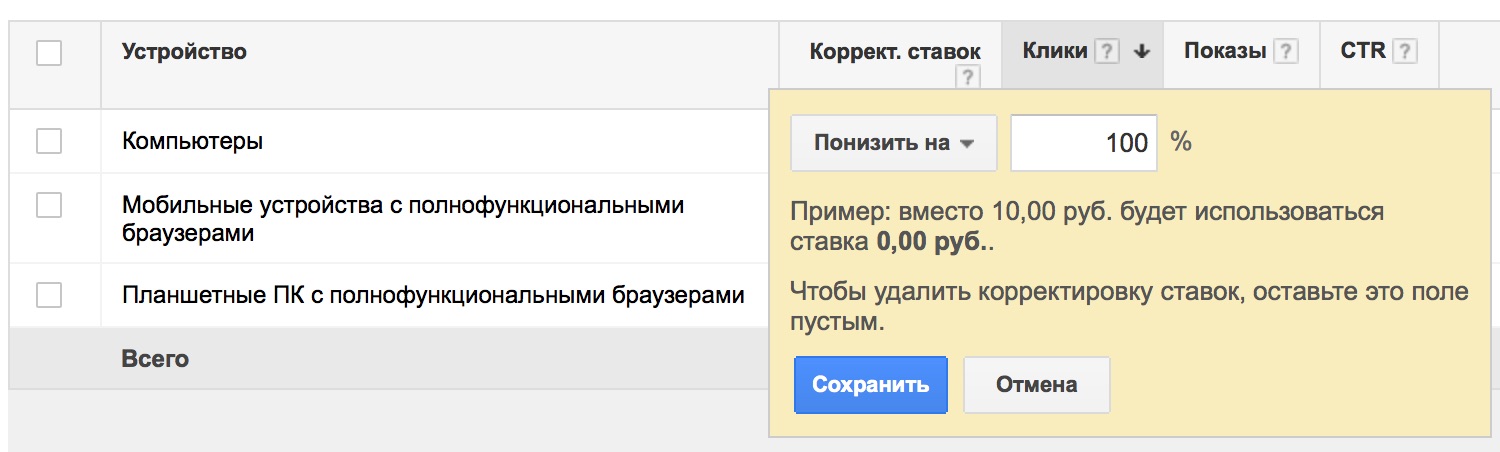Click the Планшетные ПК device row label

pos(433,296)
